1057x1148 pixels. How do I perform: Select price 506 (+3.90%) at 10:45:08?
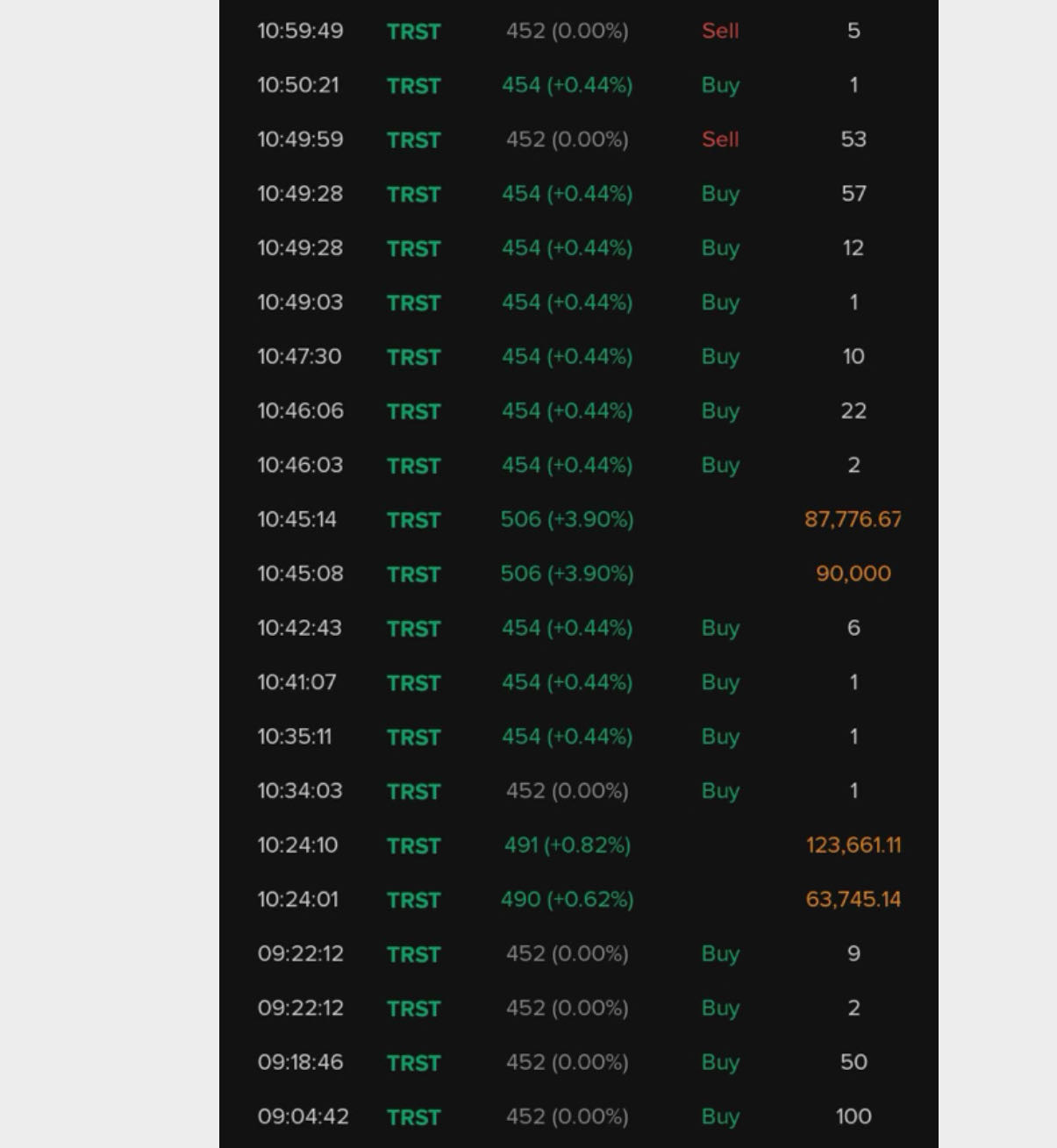567,574
